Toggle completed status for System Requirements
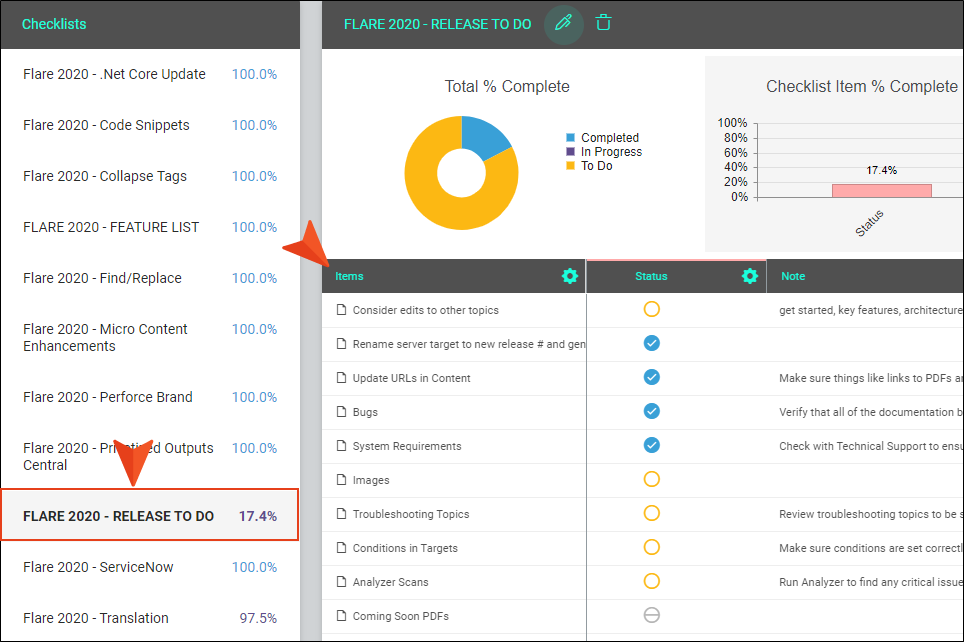The image size is (964, 642). 652,445
